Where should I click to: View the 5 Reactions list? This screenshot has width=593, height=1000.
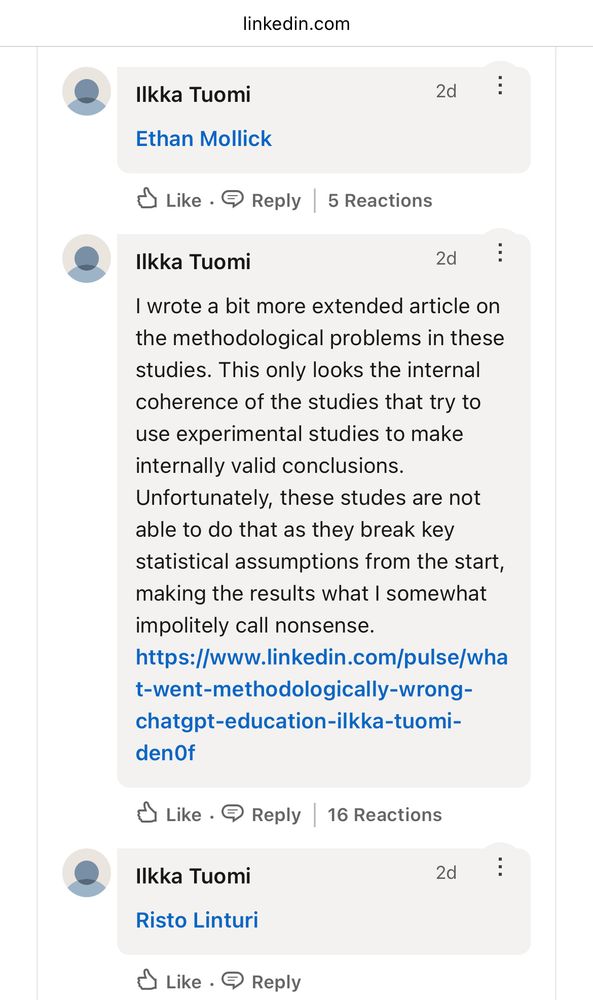pyautogui.click(x=380, y=200)
